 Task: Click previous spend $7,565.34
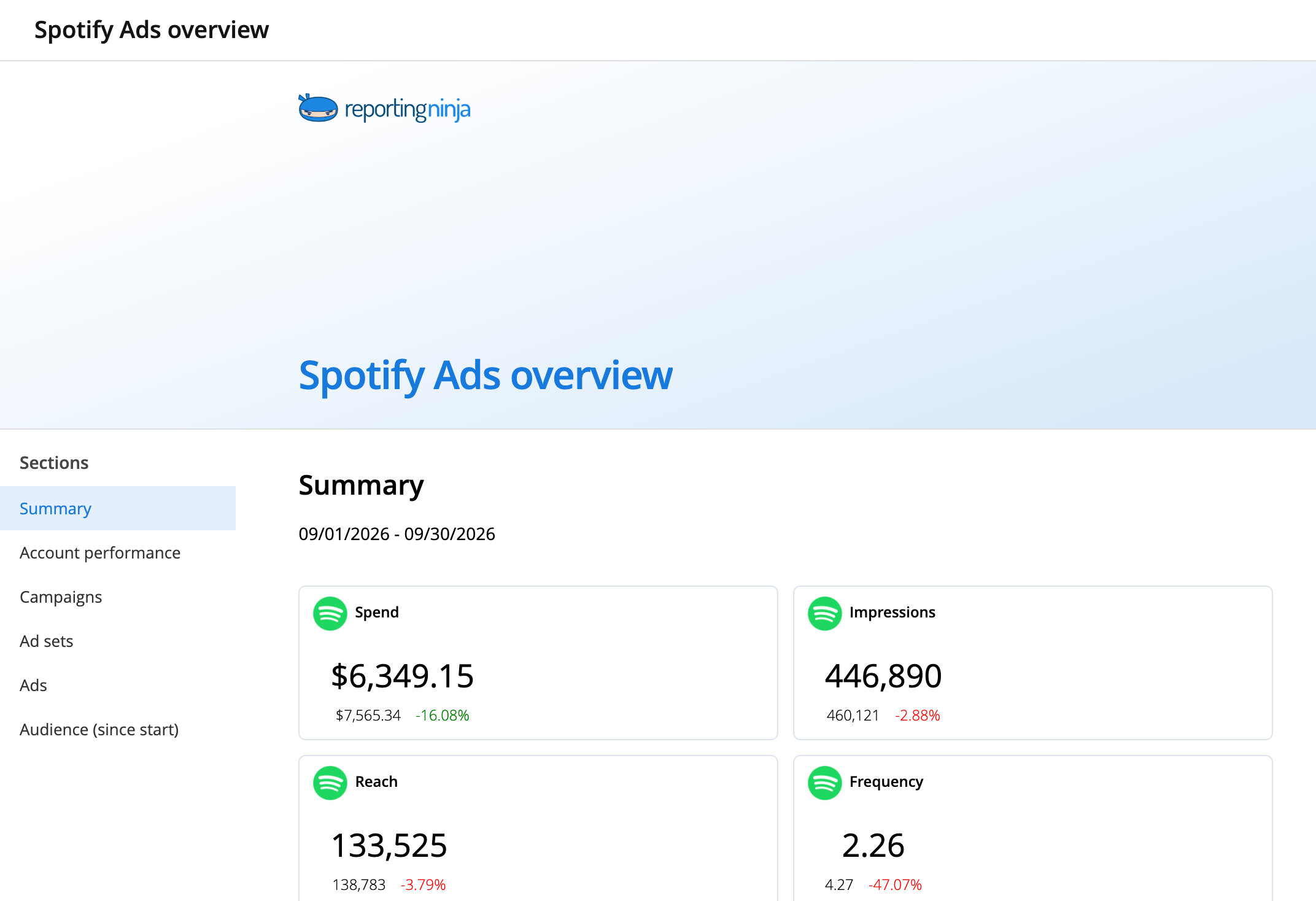tap(368, 716)
